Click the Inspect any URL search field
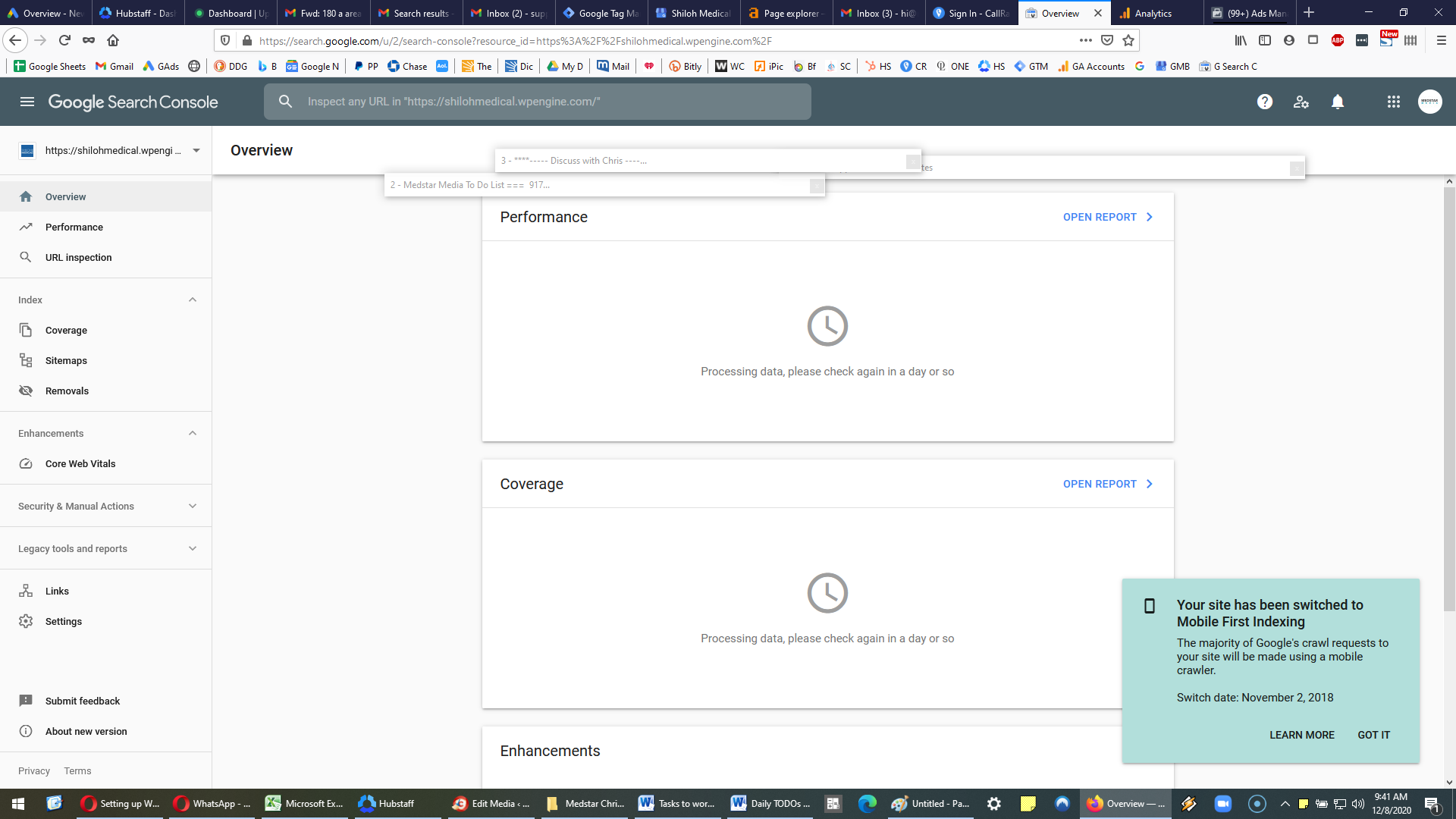The height and width of the screenshot is (819, 1456). click(x=538, y=102)
